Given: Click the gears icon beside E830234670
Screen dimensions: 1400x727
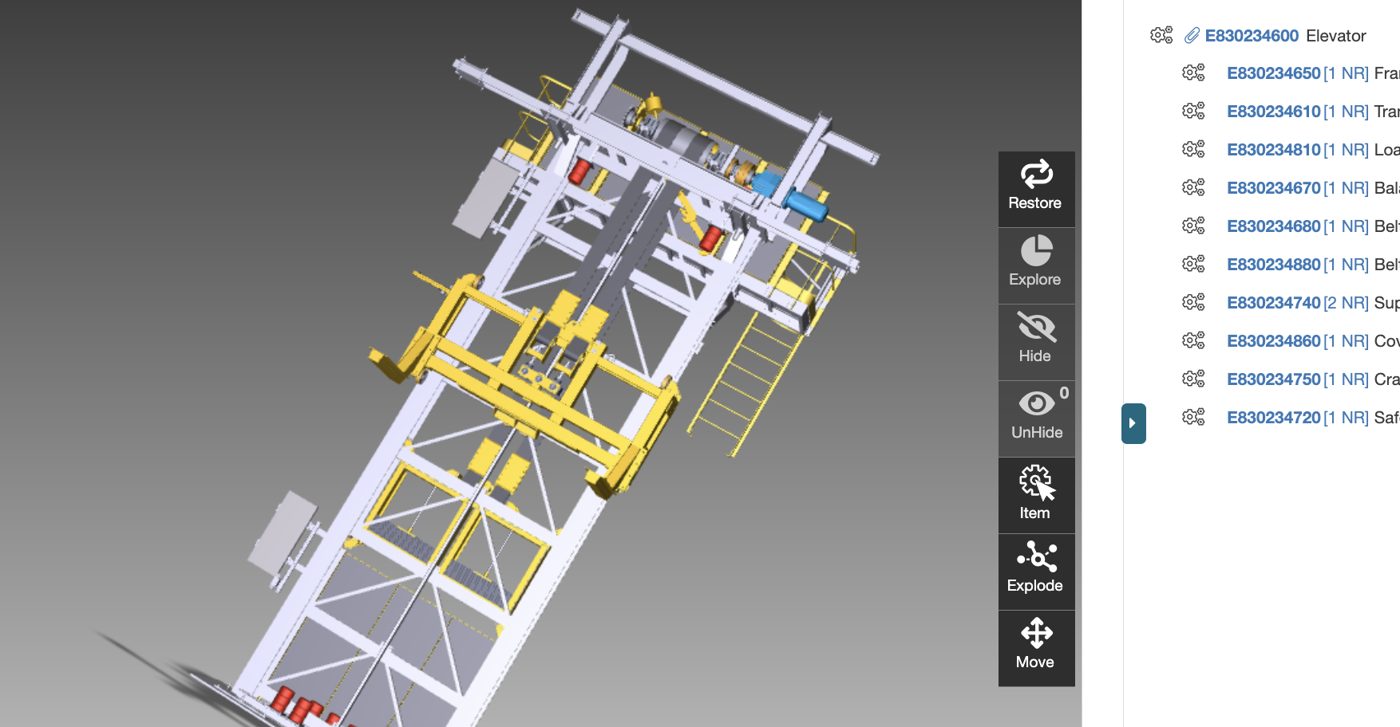Looking at the screenshot, I should (x=1193, y=188).
